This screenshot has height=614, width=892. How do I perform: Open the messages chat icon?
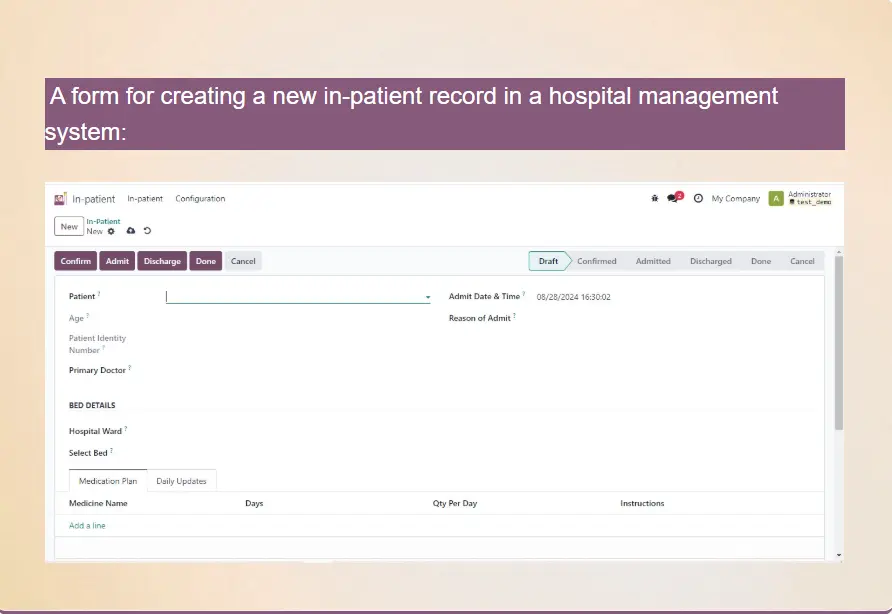click(673, 199)
